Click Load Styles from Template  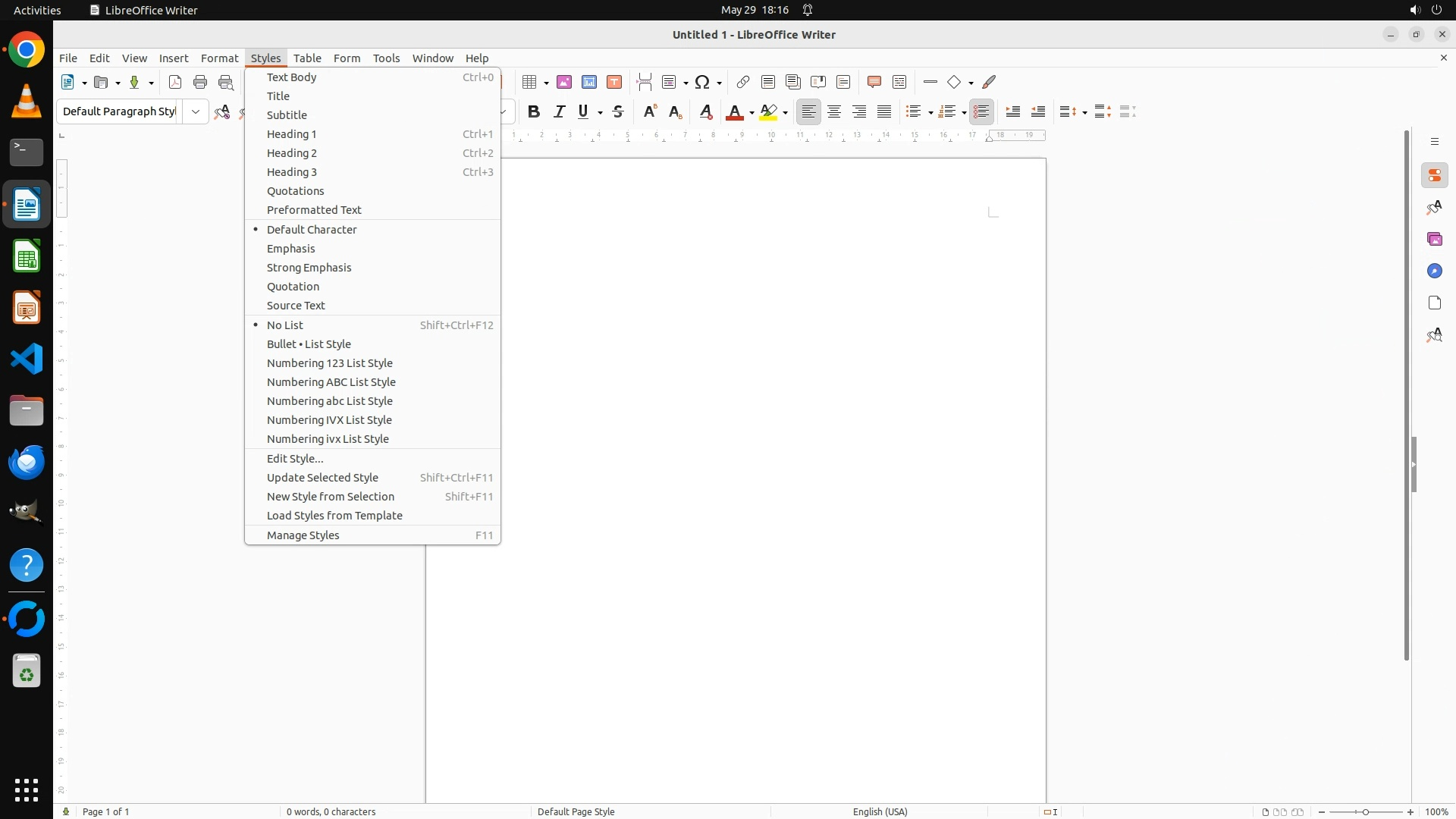pyautogui.click(x=334, y=516)
